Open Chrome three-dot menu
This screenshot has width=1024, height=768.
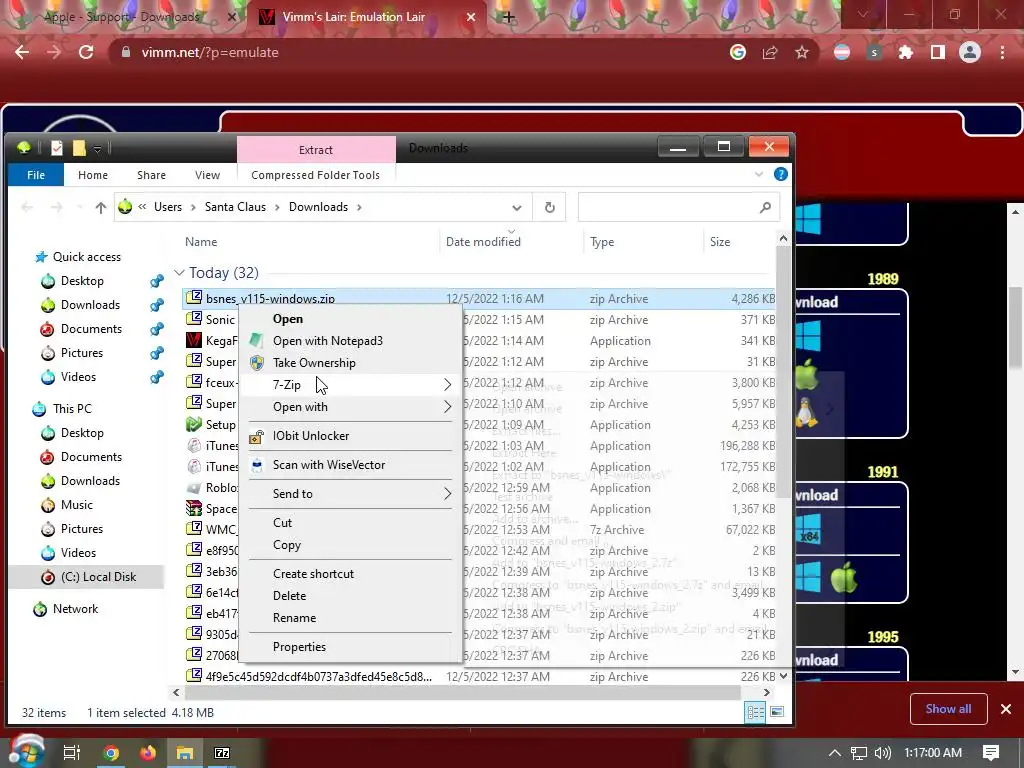pos(1002,52)
